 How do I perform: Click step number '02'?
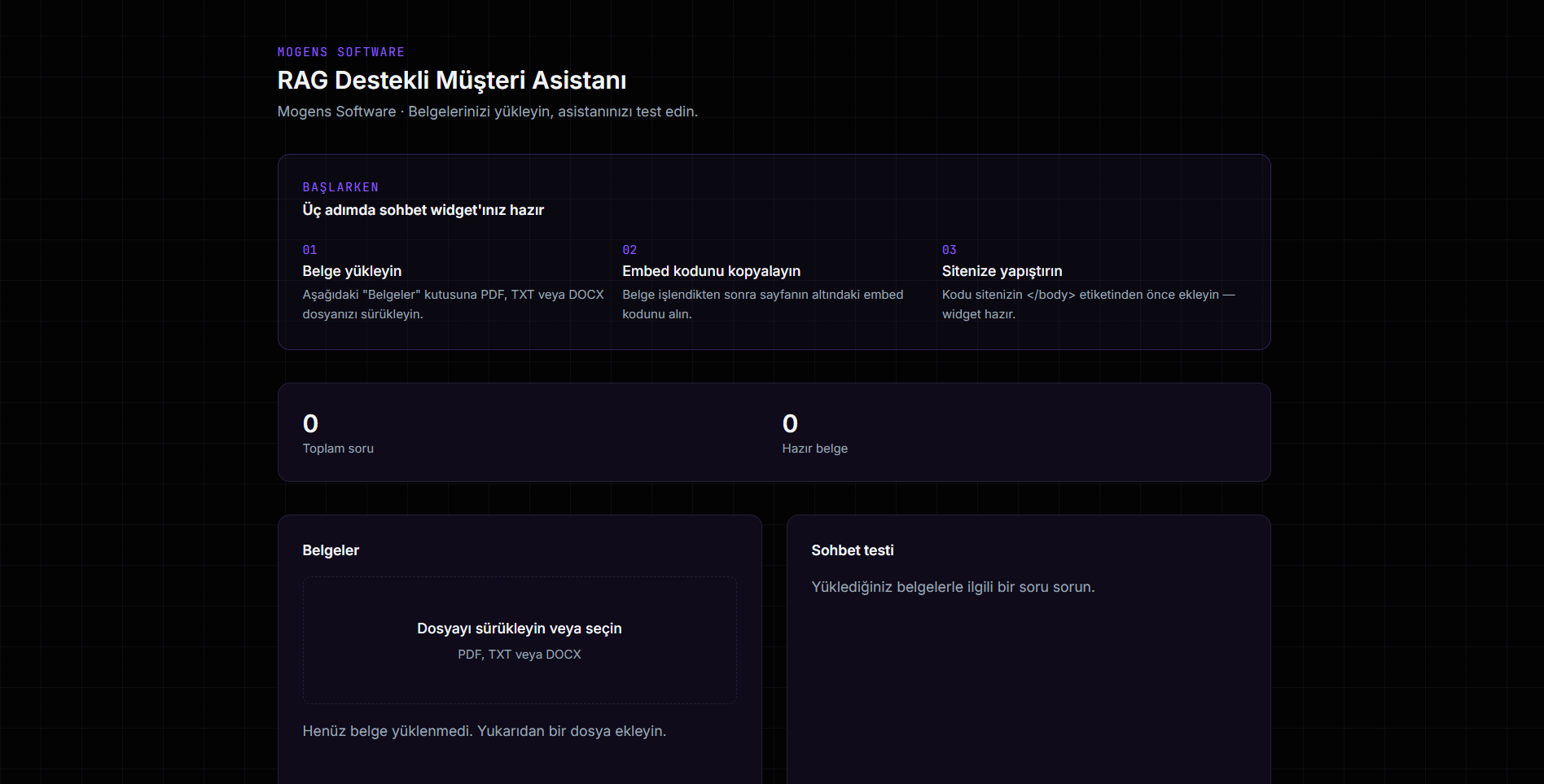point(629,250)
